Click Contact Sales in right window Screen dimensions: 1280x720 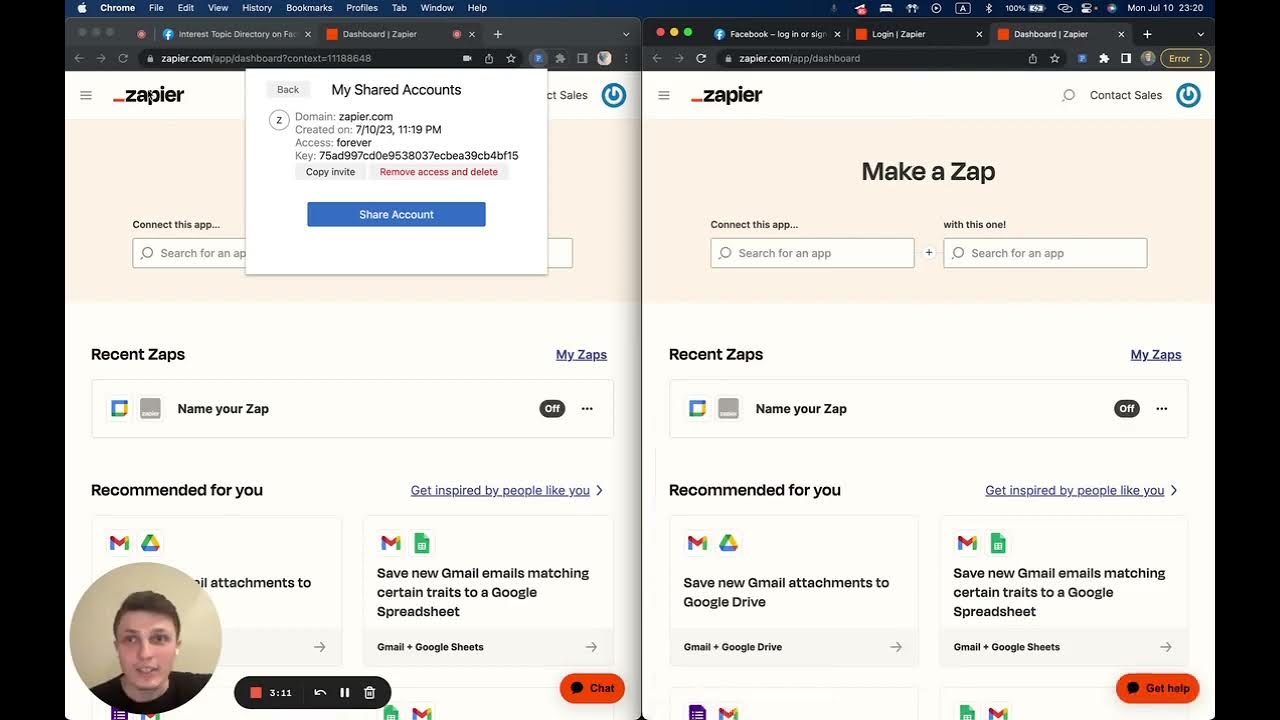pyautogui.click(x=1126, y=95)
